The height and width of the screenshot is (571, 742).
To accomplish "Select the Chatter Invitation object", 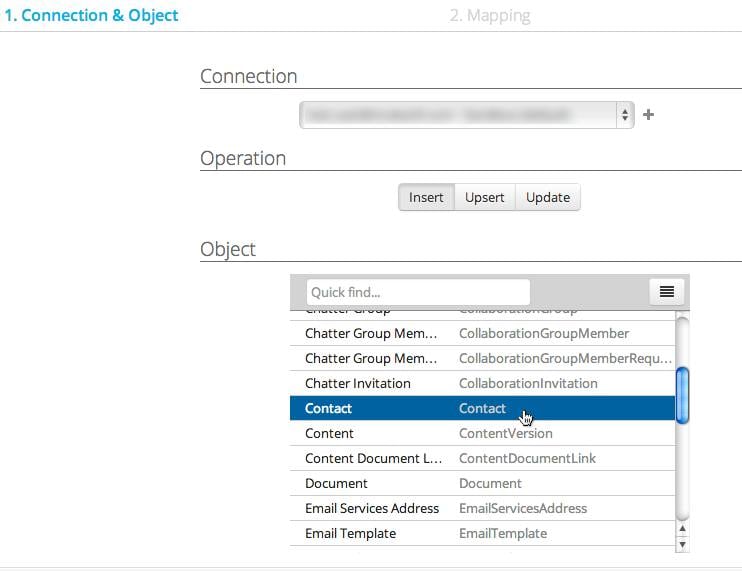I will pyautogui.click(x=482, y=383).
